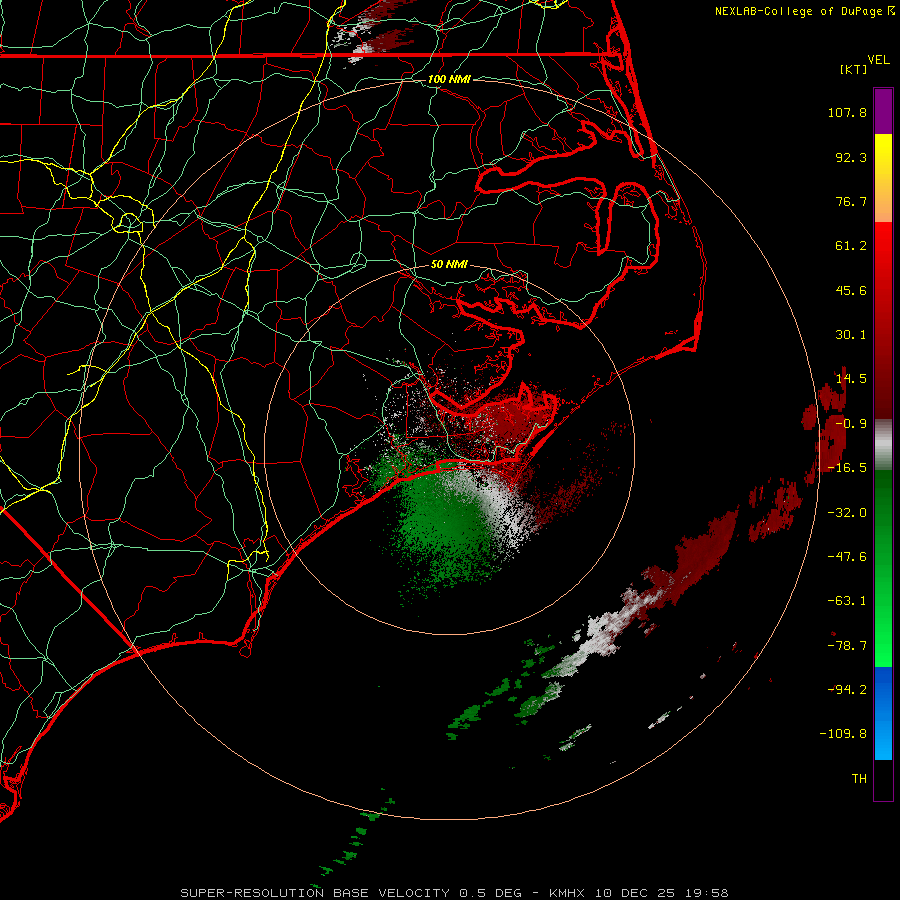900x900 pixels.
Task: Click the yellow segment of the color bar
Action: 883,150
